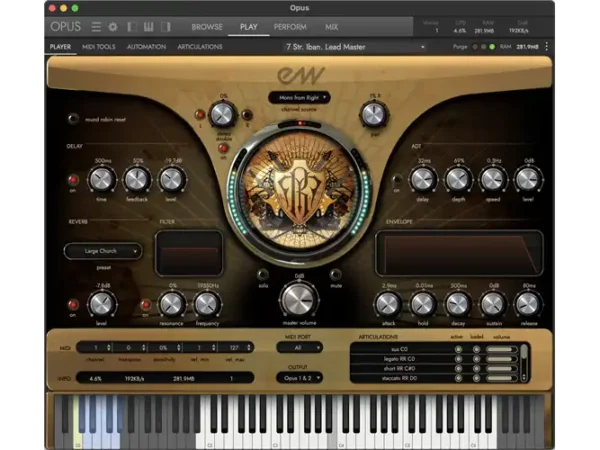Adjust the envelope sustain knob
Image resolution: width=600 pixels, height=450 pixels.
(x=493, y=304)
